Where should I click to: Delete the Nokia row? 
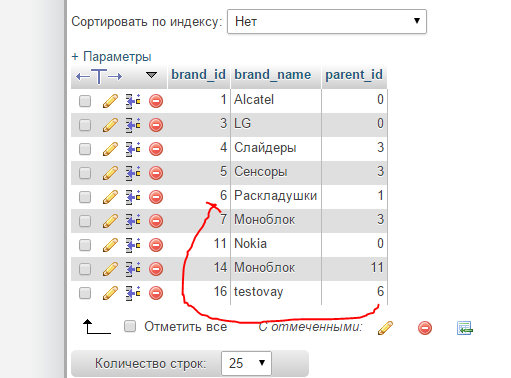click(x=156, y=245)
